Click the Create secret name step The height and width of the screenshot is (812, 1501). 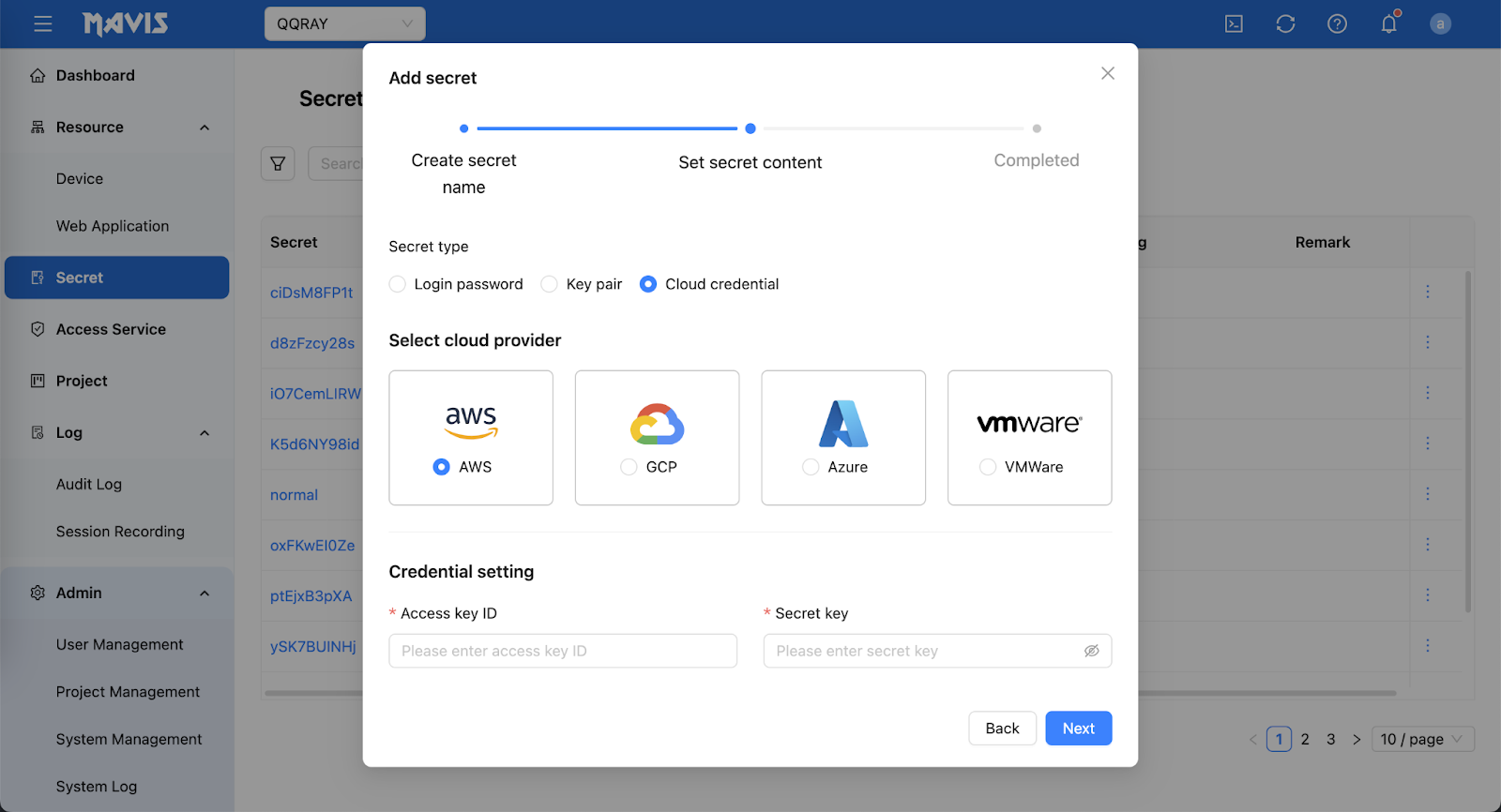463,173
